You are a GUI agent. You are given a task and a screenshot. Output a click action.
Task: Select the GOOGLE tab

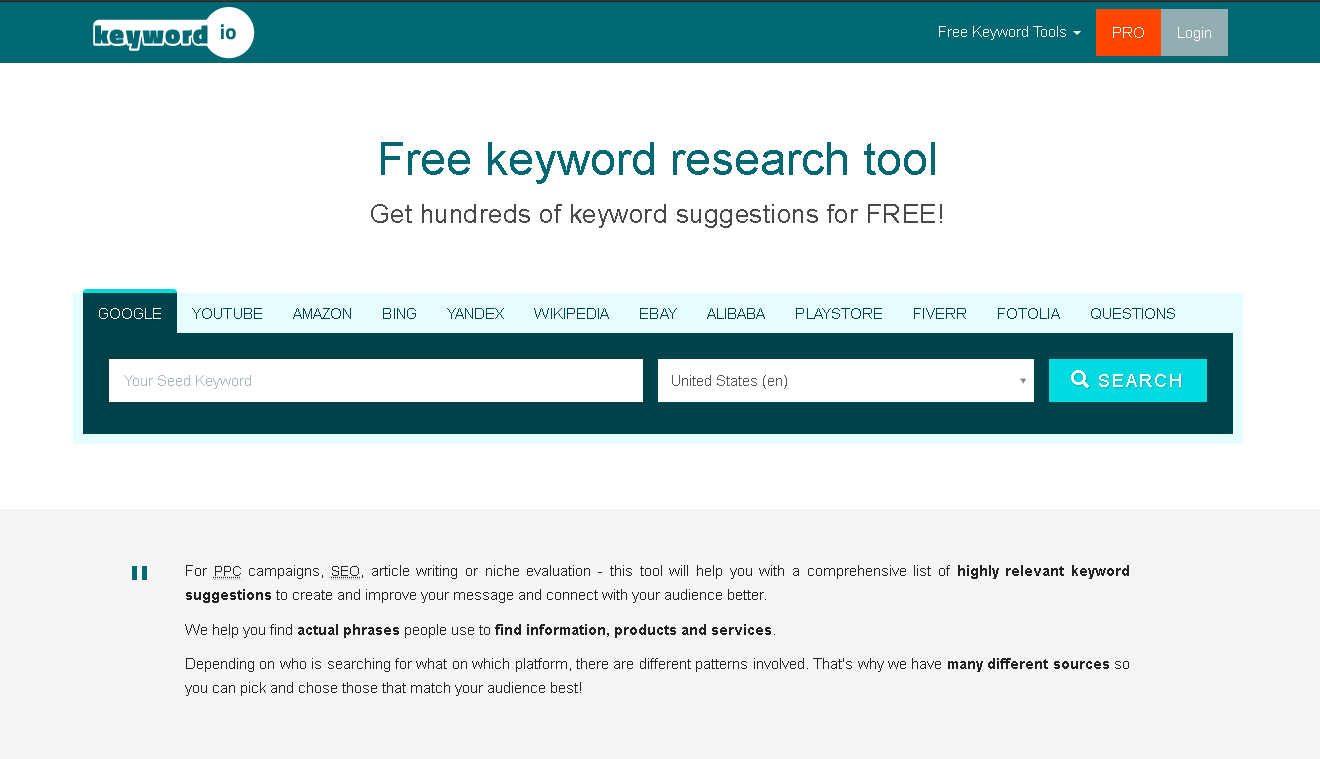[x=130, y=313]
